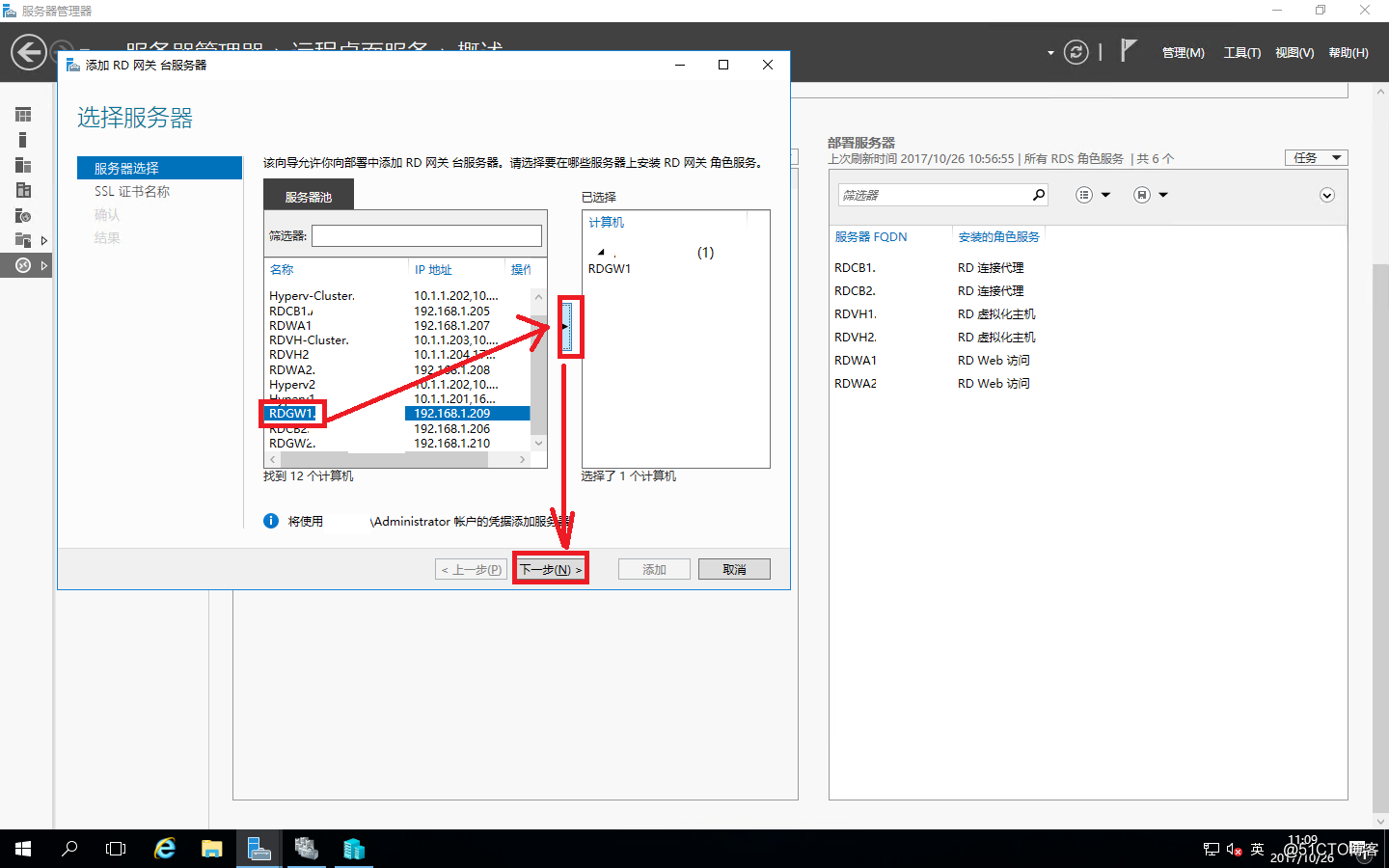Viewport: 1389px width, 868px height.
Task: Select the IIS globe server icon in sidebar
Action: pos(23,215)
